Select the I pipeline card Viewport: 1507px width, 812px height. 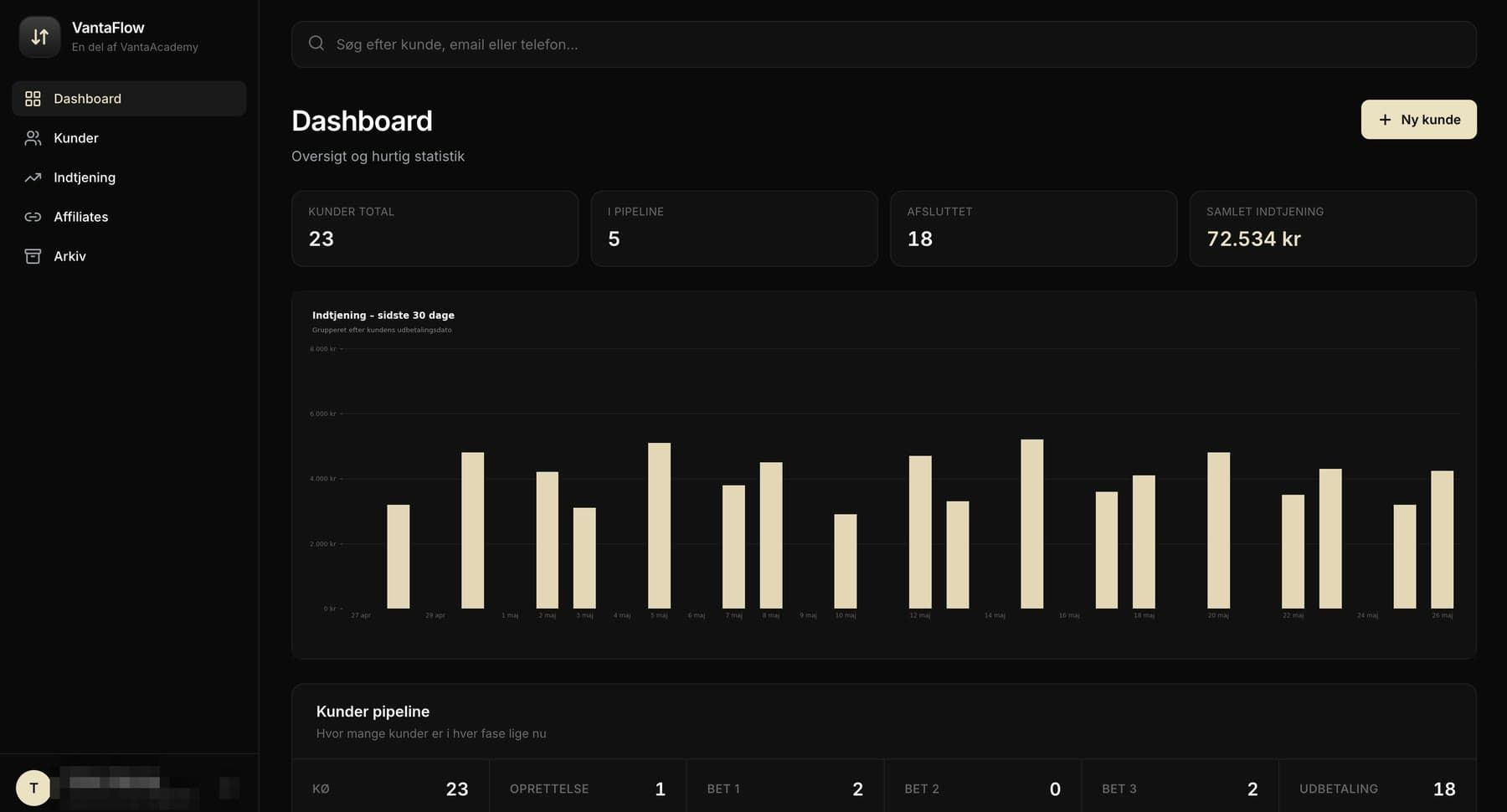point(734,229)
